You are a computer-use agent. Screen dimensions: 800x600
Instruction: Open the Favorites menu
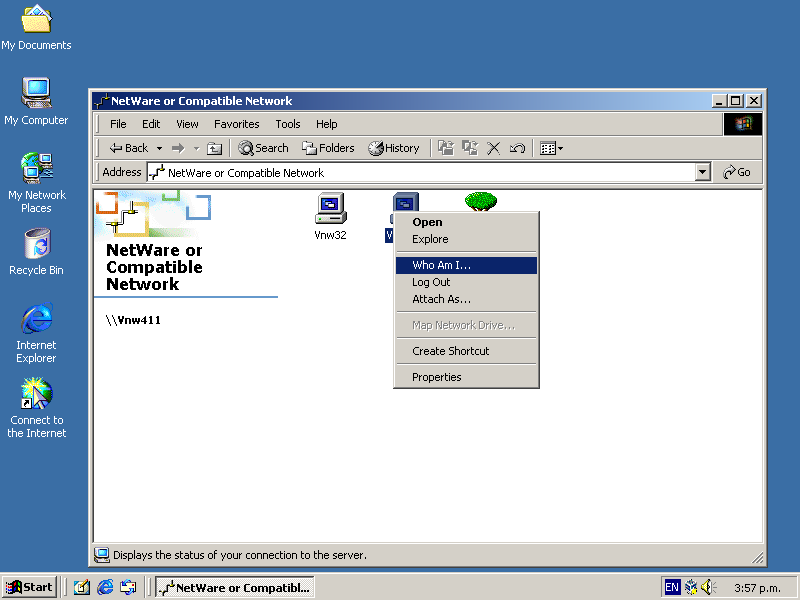pyautogui.click(x=237, y=124)
